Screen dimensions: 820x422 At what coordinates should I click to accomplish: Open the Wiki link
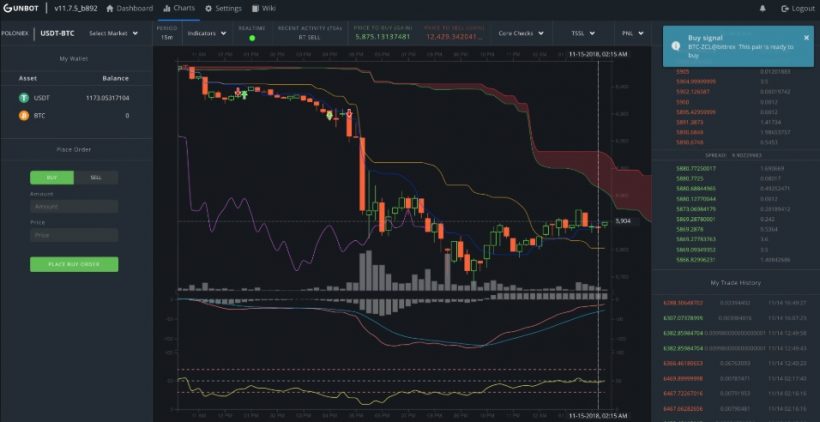(x=264, y=8)
